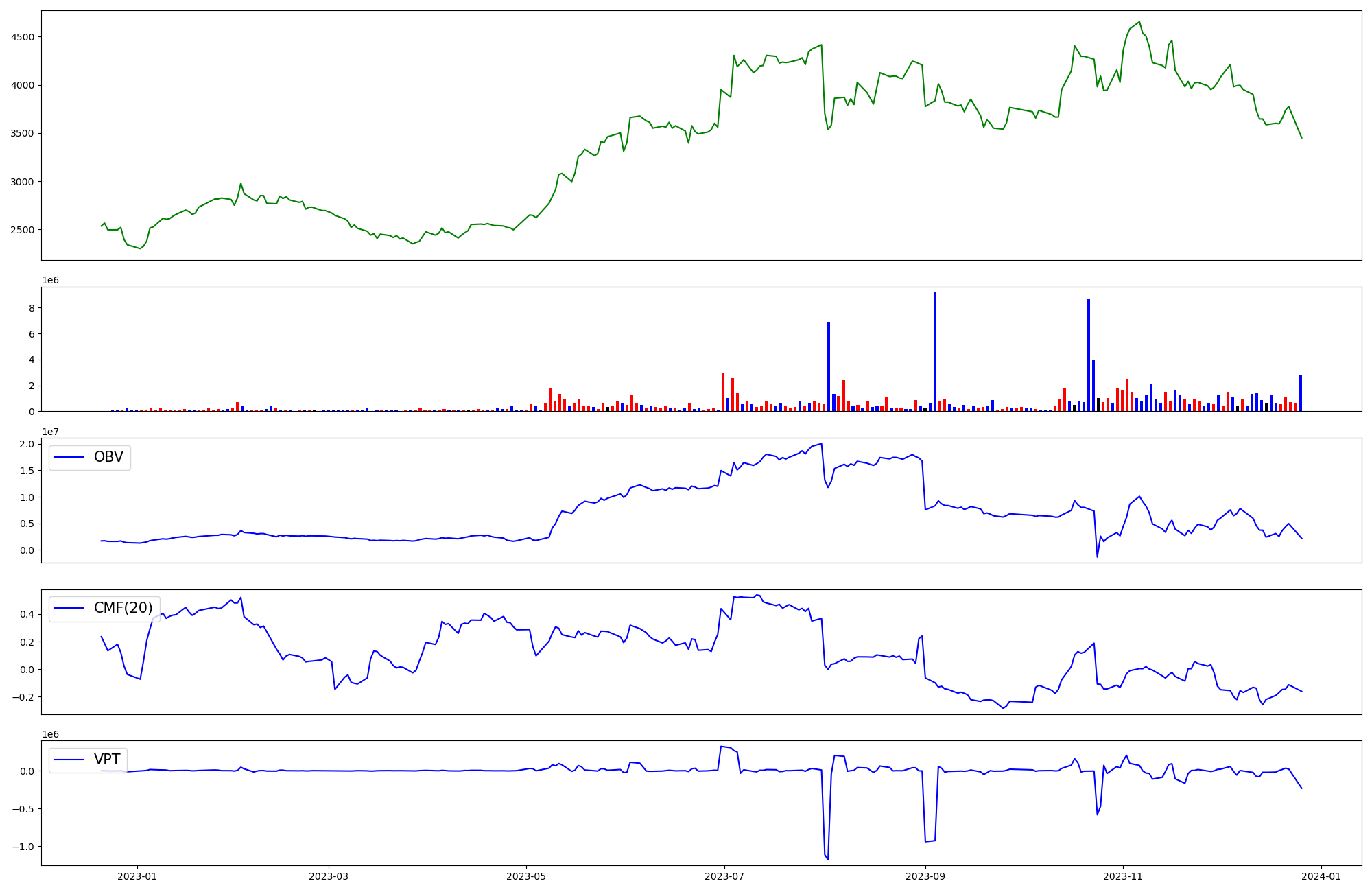Image resolution: width=1372 pixels, height=892 pixels.
Task: Click the tallest blue volume bar
Action: click(934, 351)
